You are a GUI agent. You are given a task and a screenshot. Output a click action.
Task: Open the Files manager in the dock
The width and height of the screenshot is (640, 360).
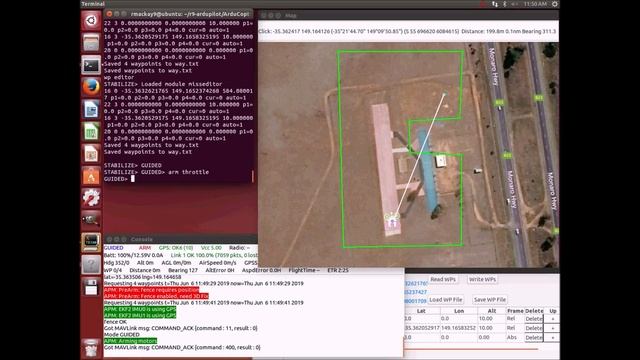click(91, 42)
